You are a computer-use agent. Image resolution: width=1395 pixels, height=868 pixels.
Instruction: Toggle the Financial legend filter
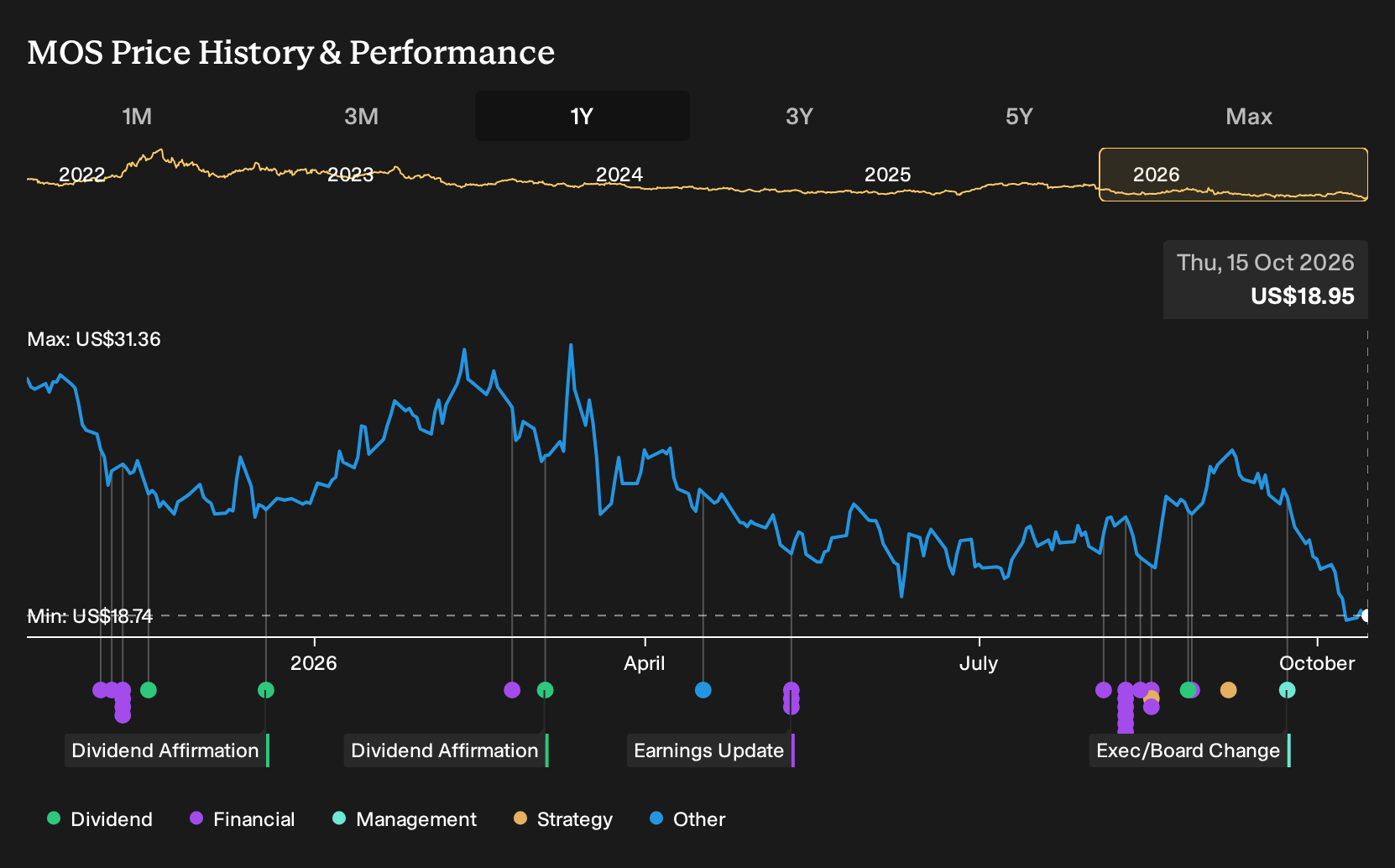click(243, 819)
